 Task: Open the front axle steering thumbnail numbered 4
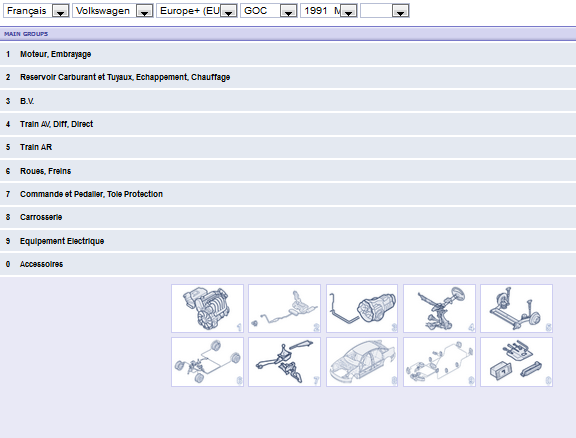click(439, 308)
